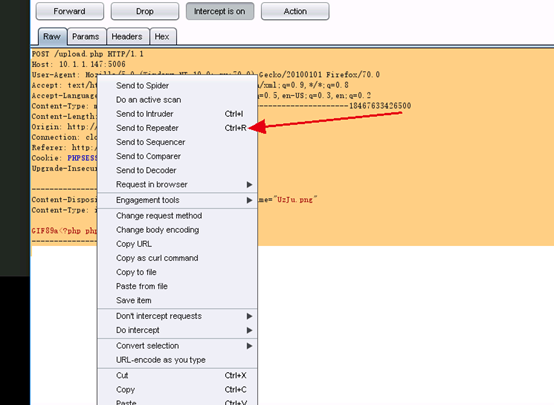Click the UzJu.png filename text

[295, 200]
